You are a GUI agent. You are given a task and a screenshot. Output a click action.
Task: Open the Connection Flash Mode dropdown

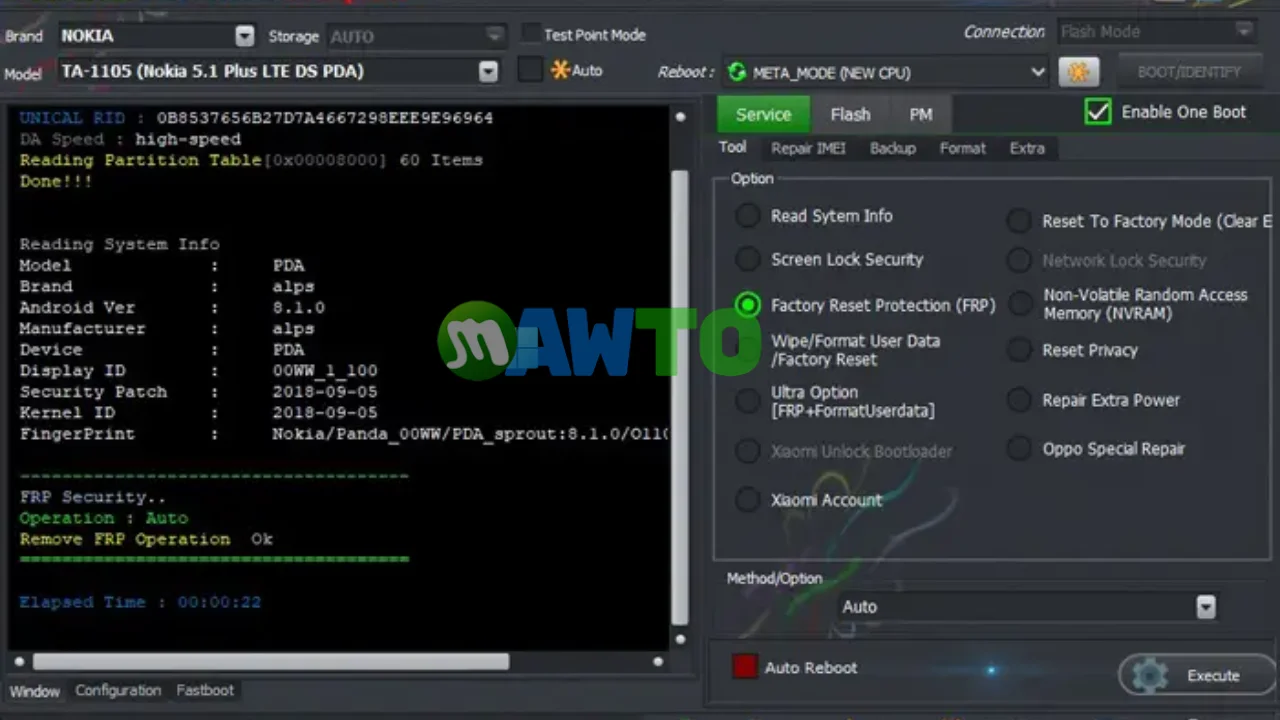[x=1243, y=31]
